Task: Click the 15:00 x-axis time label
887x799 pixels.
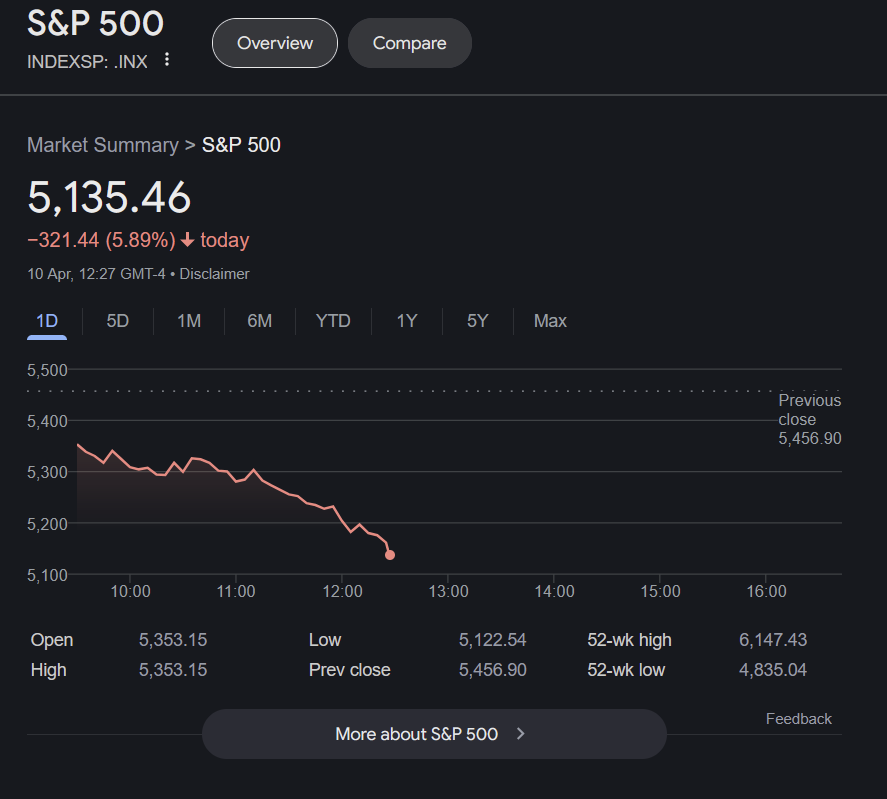Action: coord(660,592)
